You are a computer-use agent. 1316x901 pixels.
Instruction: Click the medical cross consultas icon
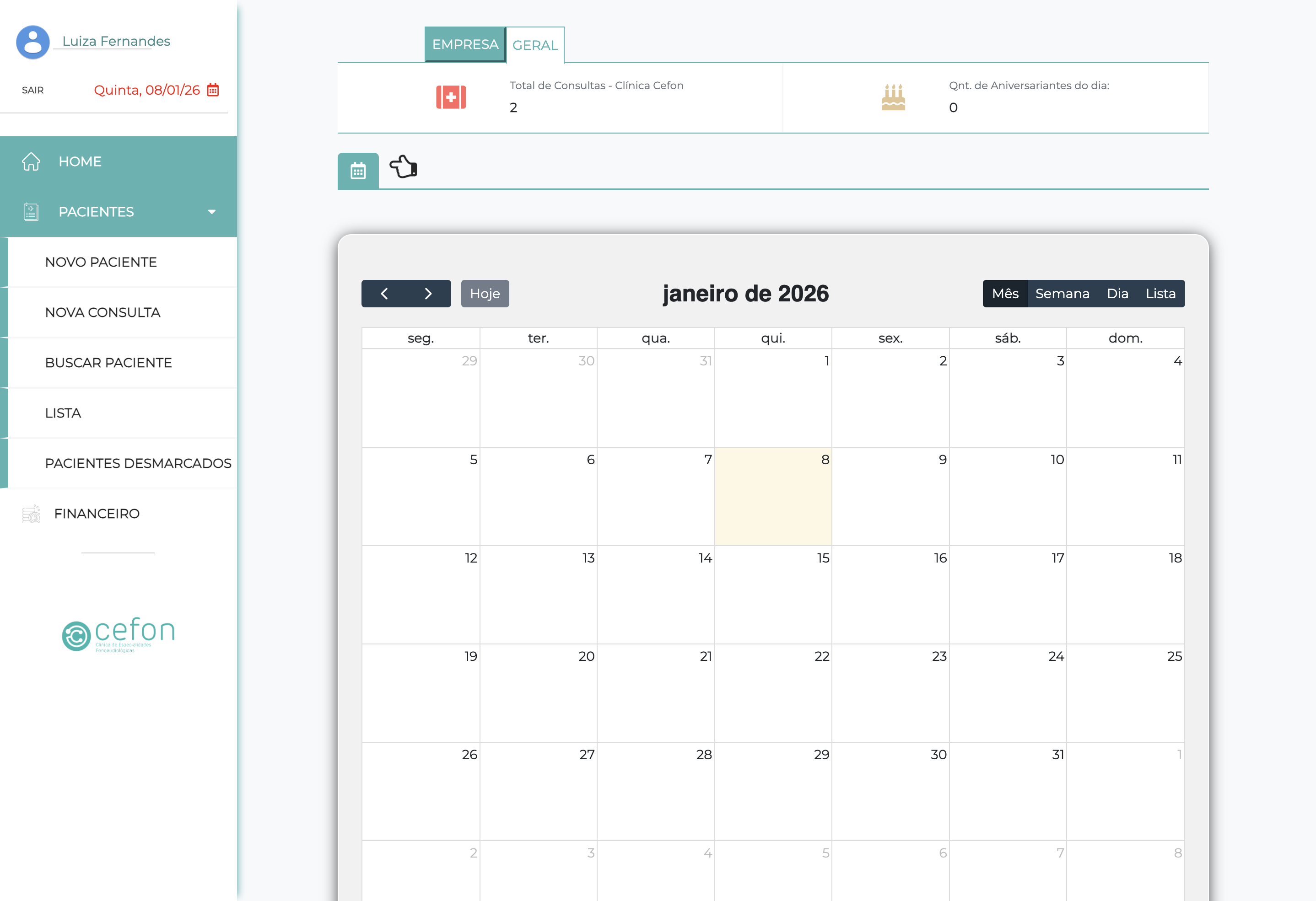(450, 97)
